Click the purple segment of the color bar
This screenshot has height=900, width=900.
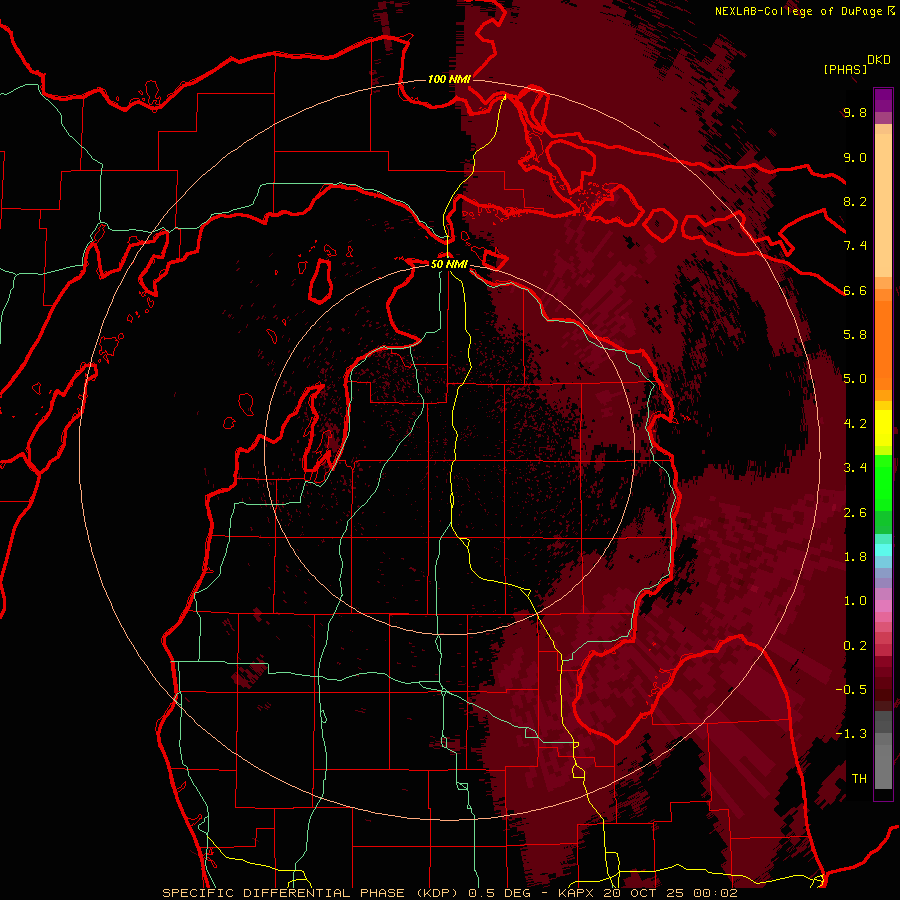(883, 100)
